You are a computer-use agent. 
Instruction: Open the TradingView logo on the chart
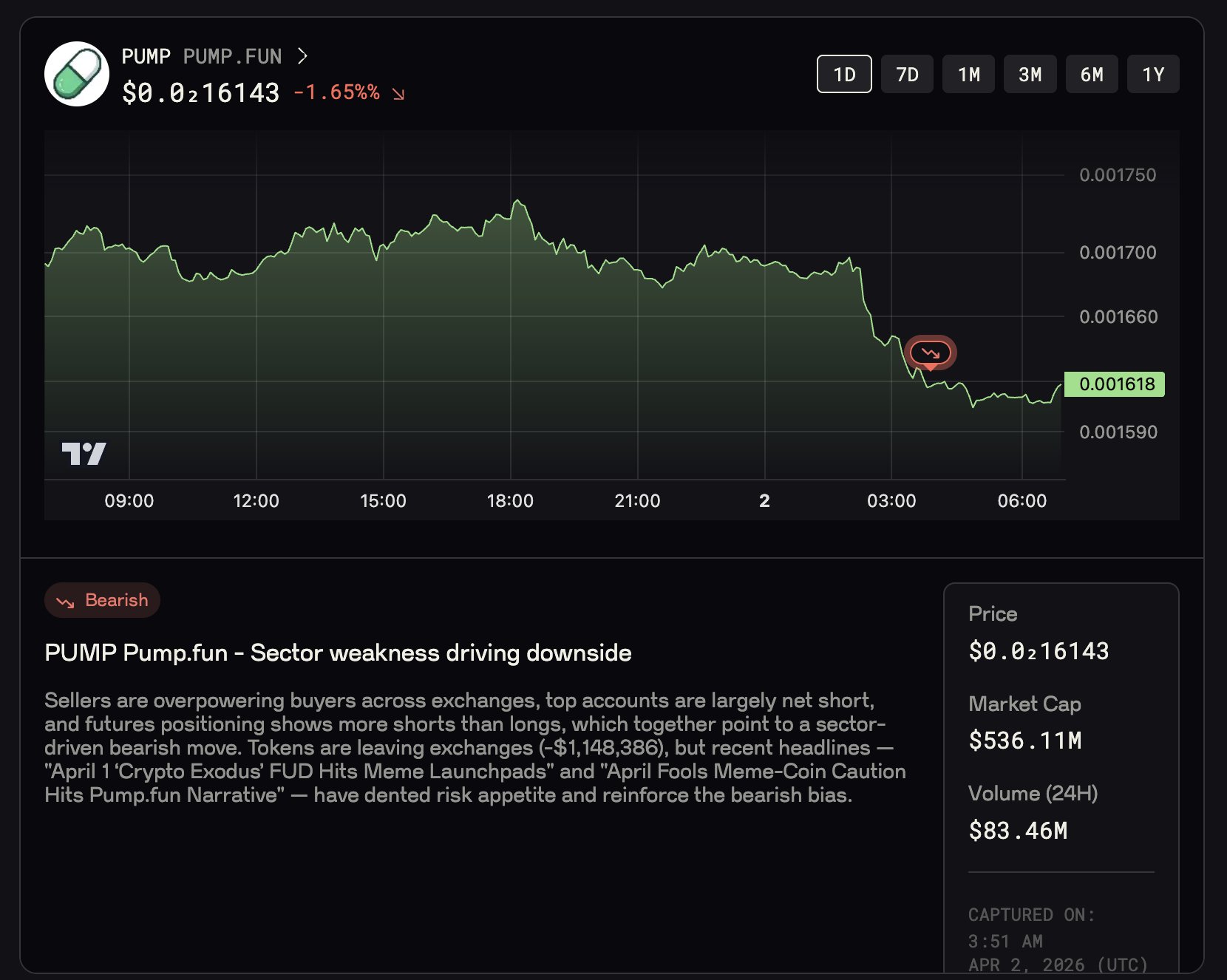pyautogui.click(x=84, y=454)
